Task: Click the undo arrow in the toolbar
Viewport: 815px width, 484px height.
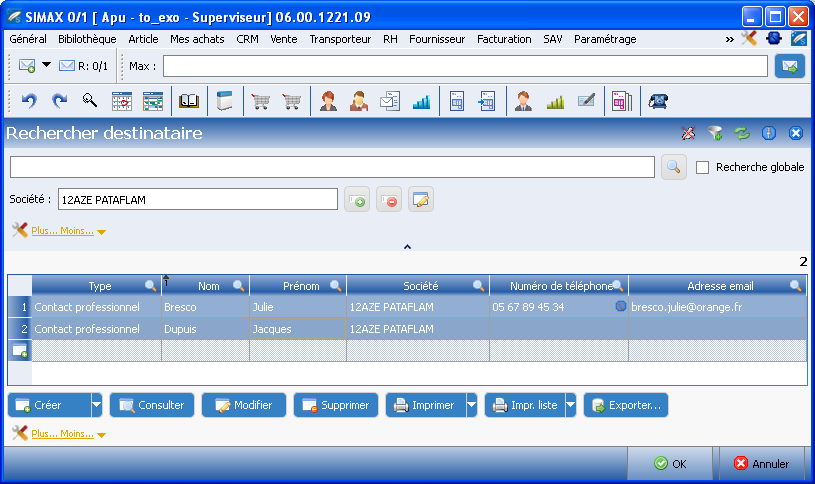Action: click(29, 100)
